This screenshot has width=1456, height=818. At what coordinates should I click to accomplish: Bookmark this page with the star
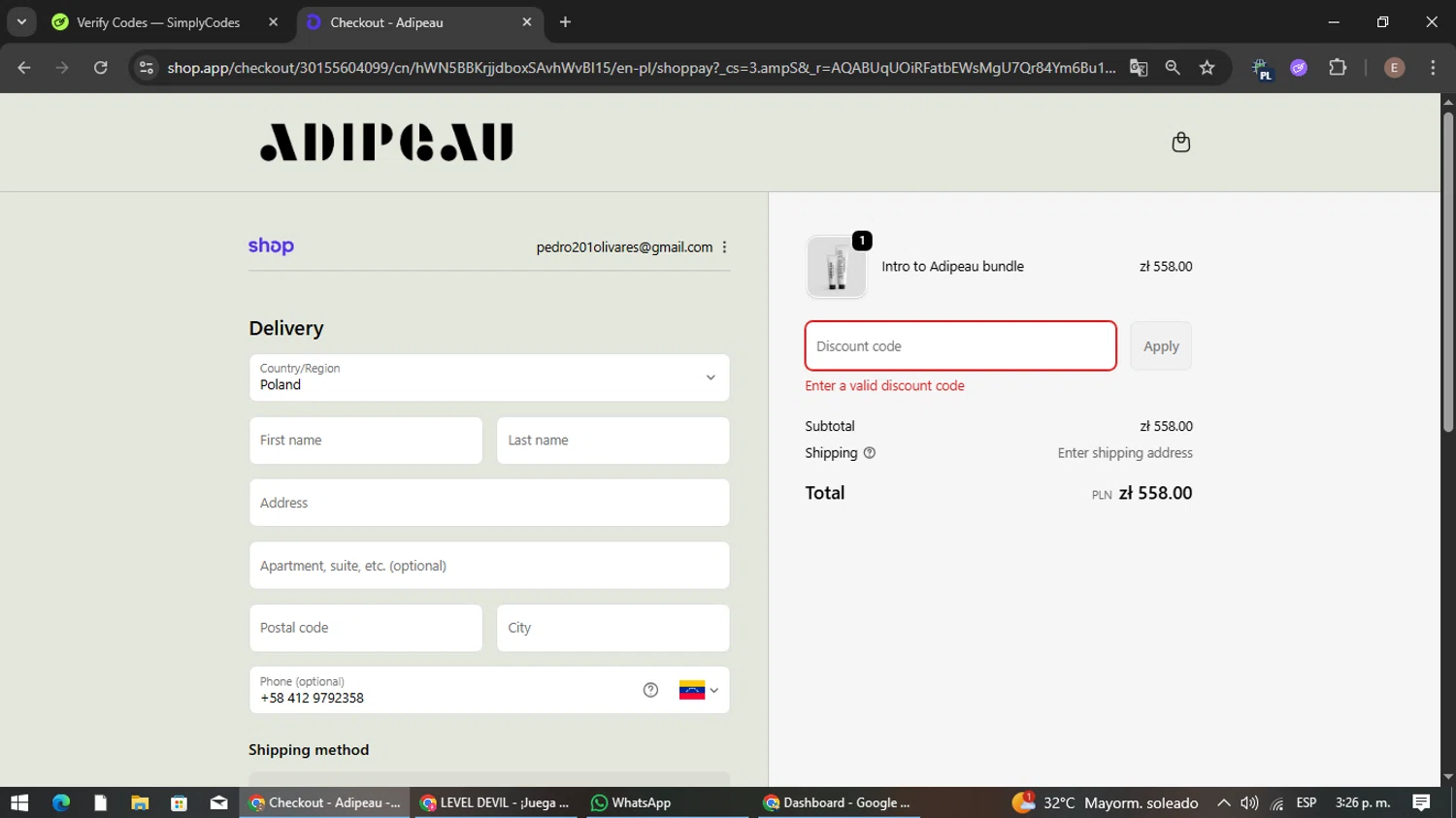[x=1207, y=68]
